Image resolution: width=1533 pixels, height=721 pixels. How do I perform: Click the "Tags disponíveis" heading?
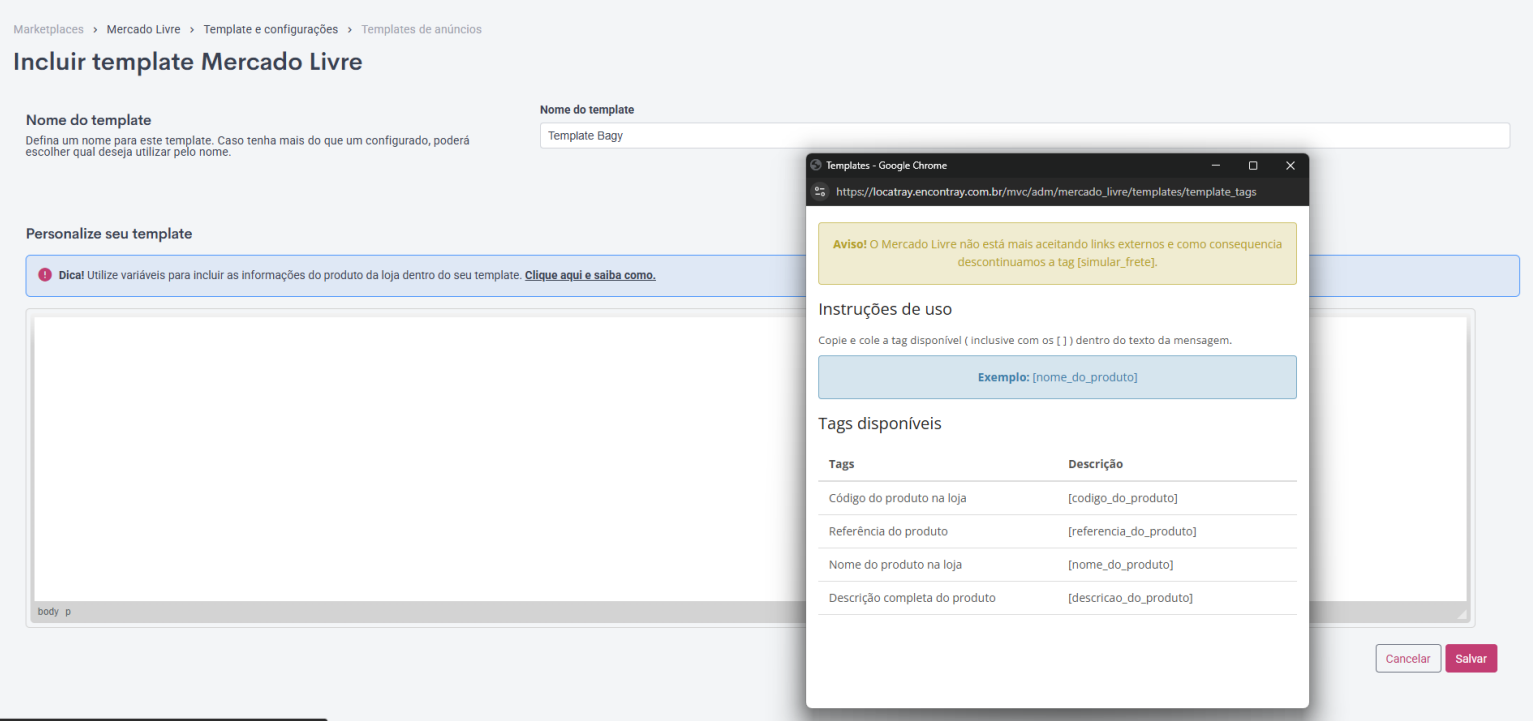[x=880, y=423]
